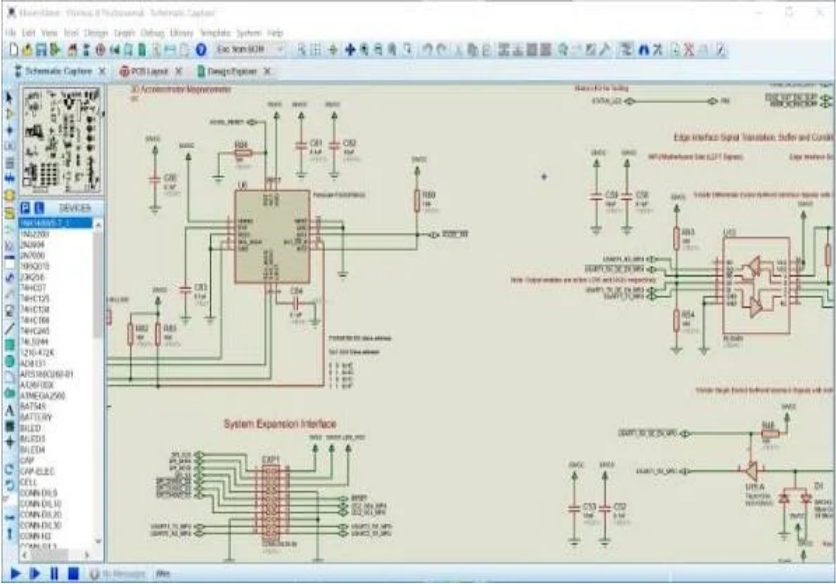The width and height of the screenshot is (836, 584).
Task: Open the Library menu
Action: tap(181, 33)
